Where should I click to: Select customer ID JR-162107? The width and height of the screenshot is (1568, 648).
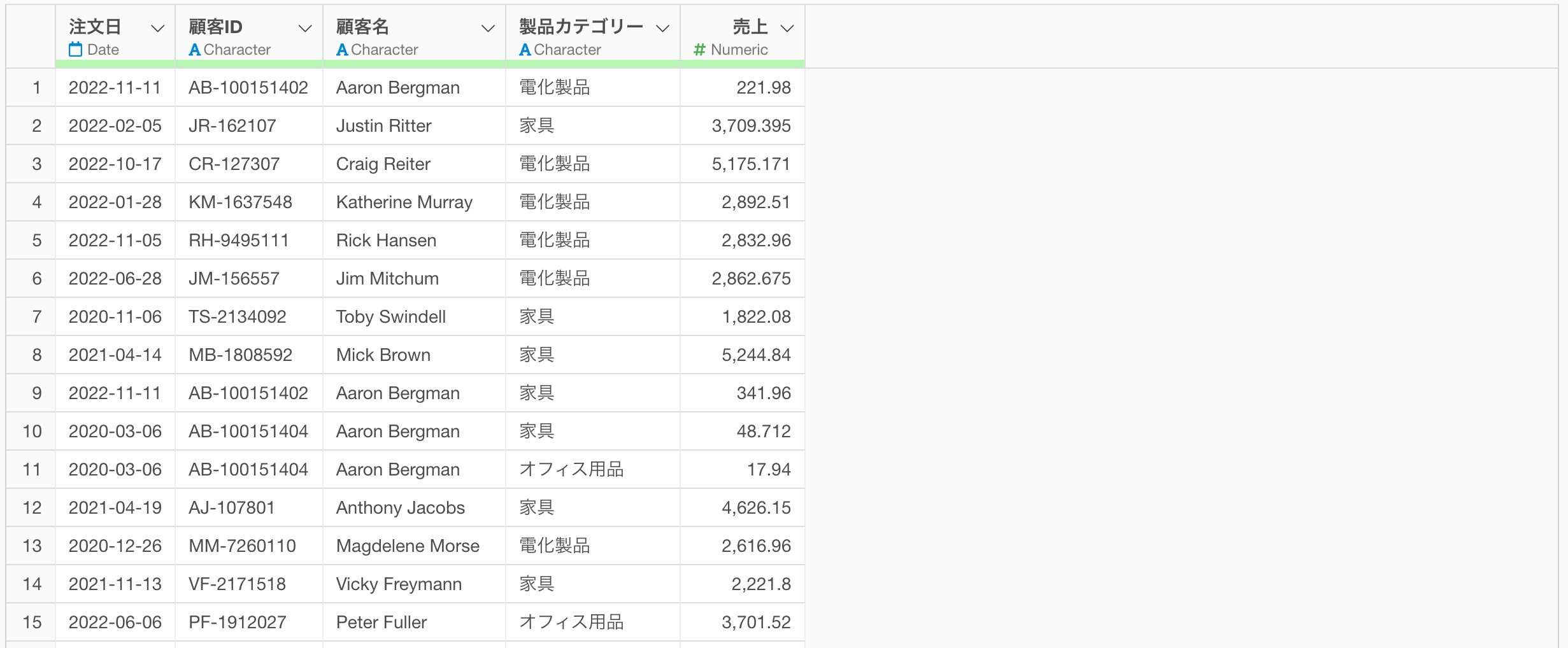(x=232, y=126)
